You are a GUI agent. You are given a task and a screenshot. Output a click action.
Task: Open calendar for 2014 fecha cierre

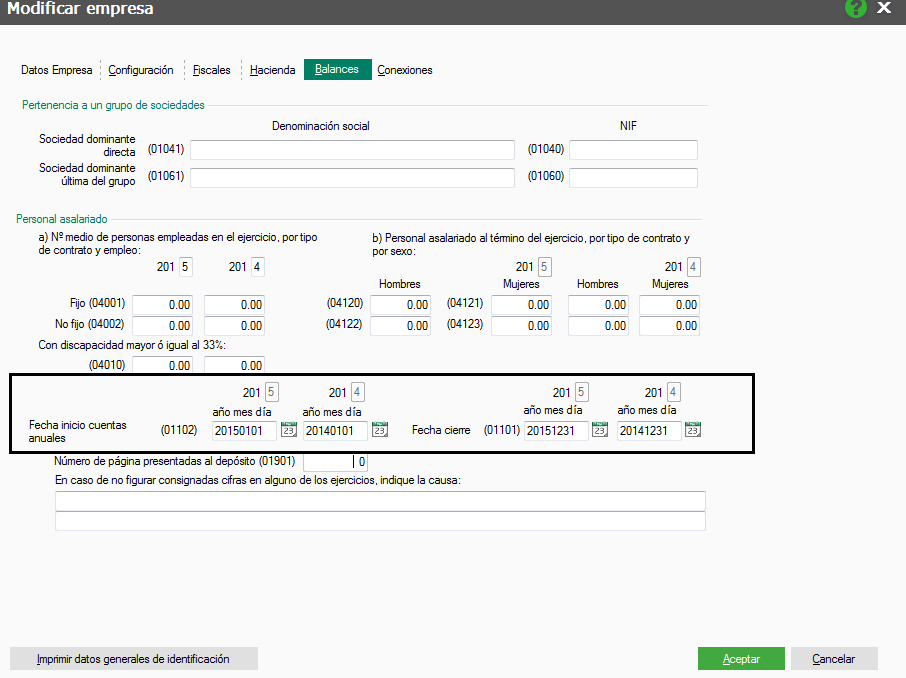(x=692, y=429)
